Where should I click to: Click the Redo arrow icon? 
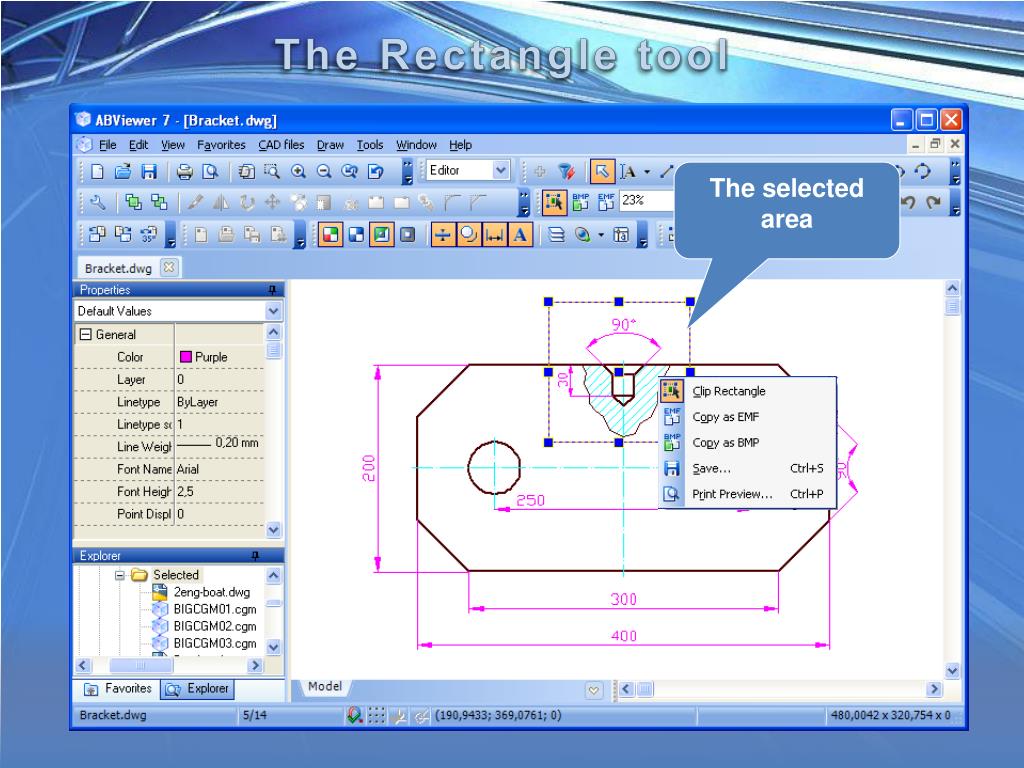pyautogui.click(x=933, y=202)
